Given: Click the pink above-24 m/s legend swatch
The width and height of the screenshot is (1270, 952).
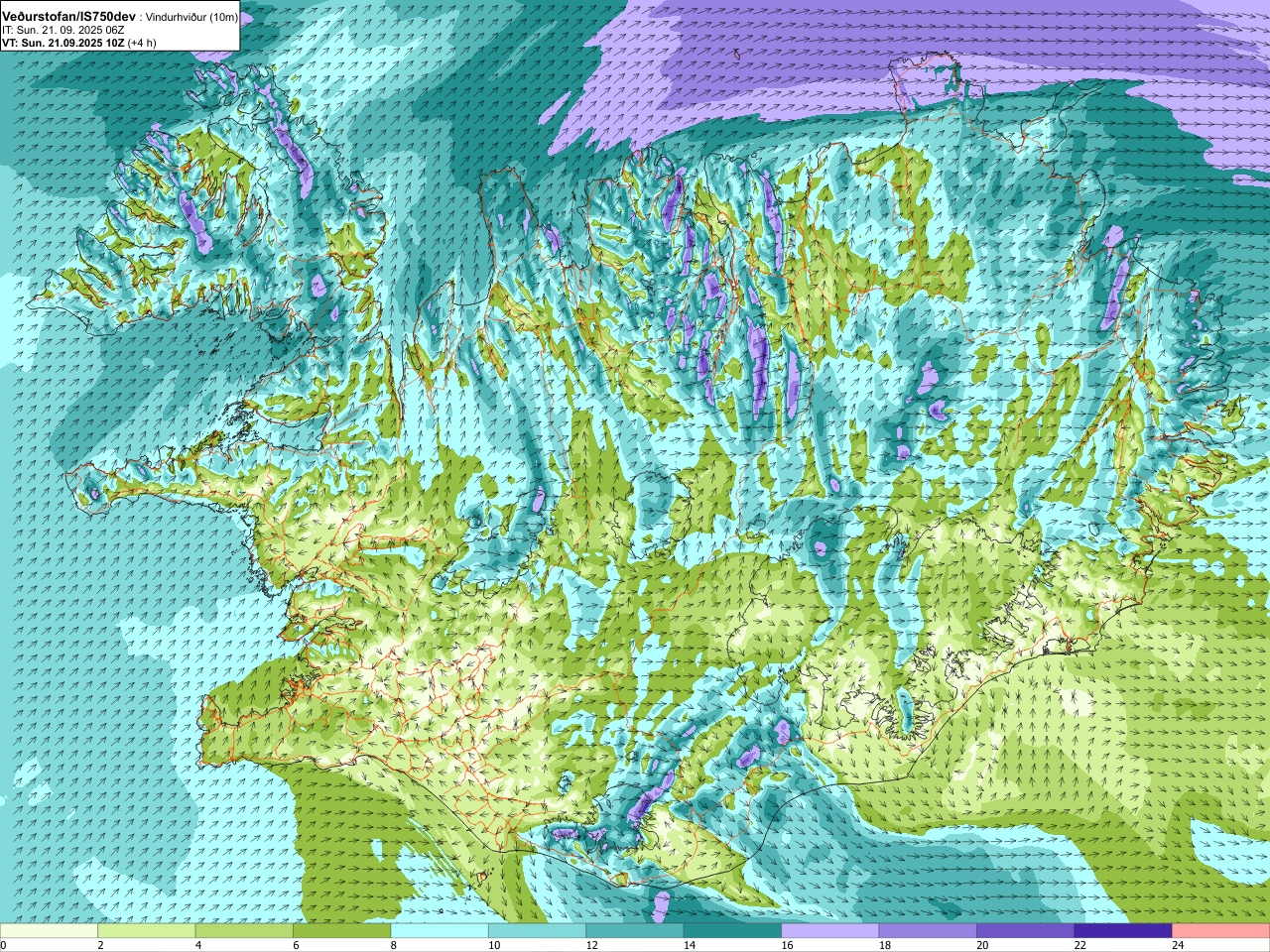Looking at the screenshot, I should (1221, 931).
